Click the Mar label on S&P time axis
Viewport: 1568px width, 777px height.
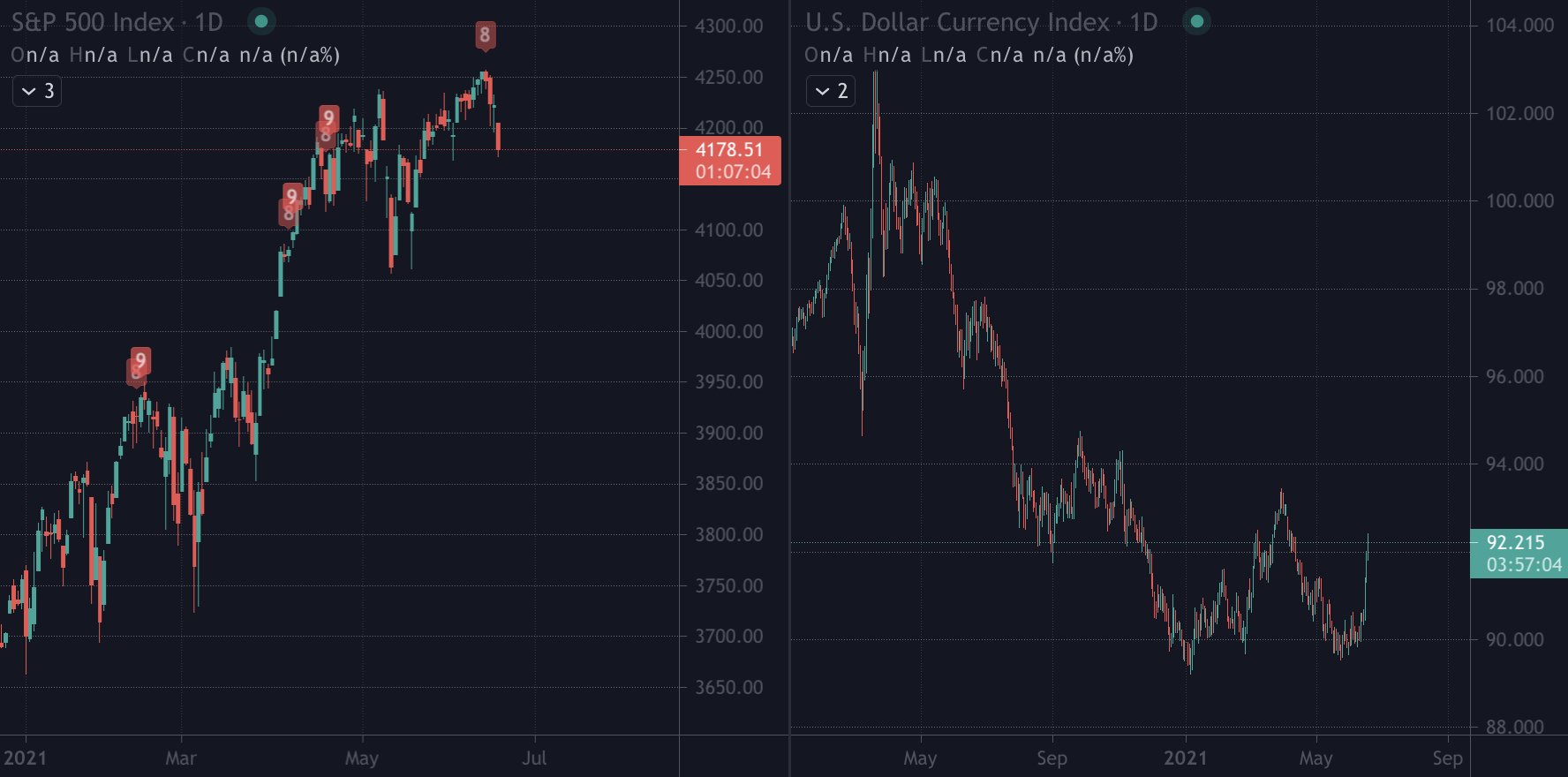click(x=181, y=758)
